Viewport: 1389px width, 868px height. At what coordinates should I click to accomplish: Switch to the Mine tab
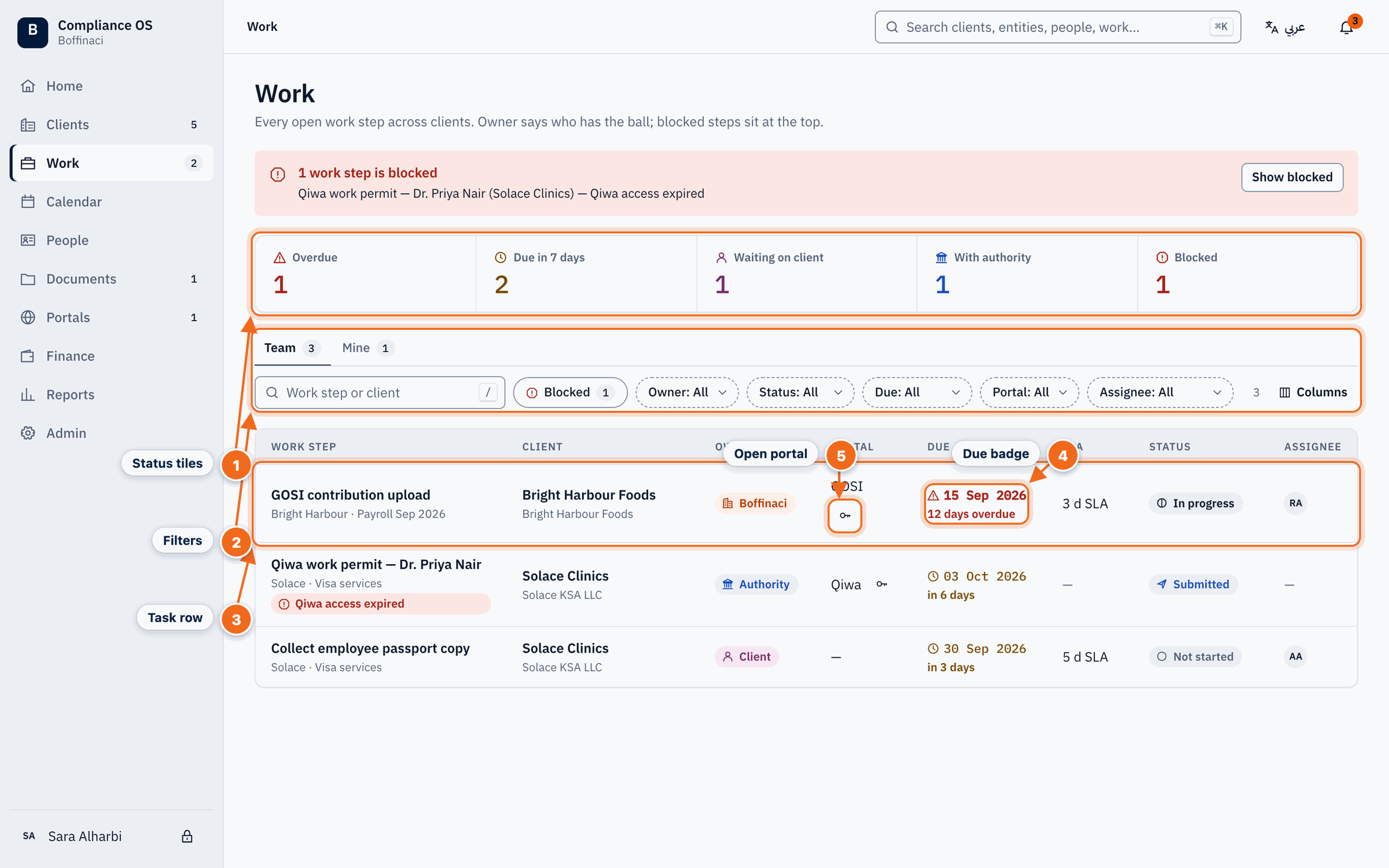368,348
